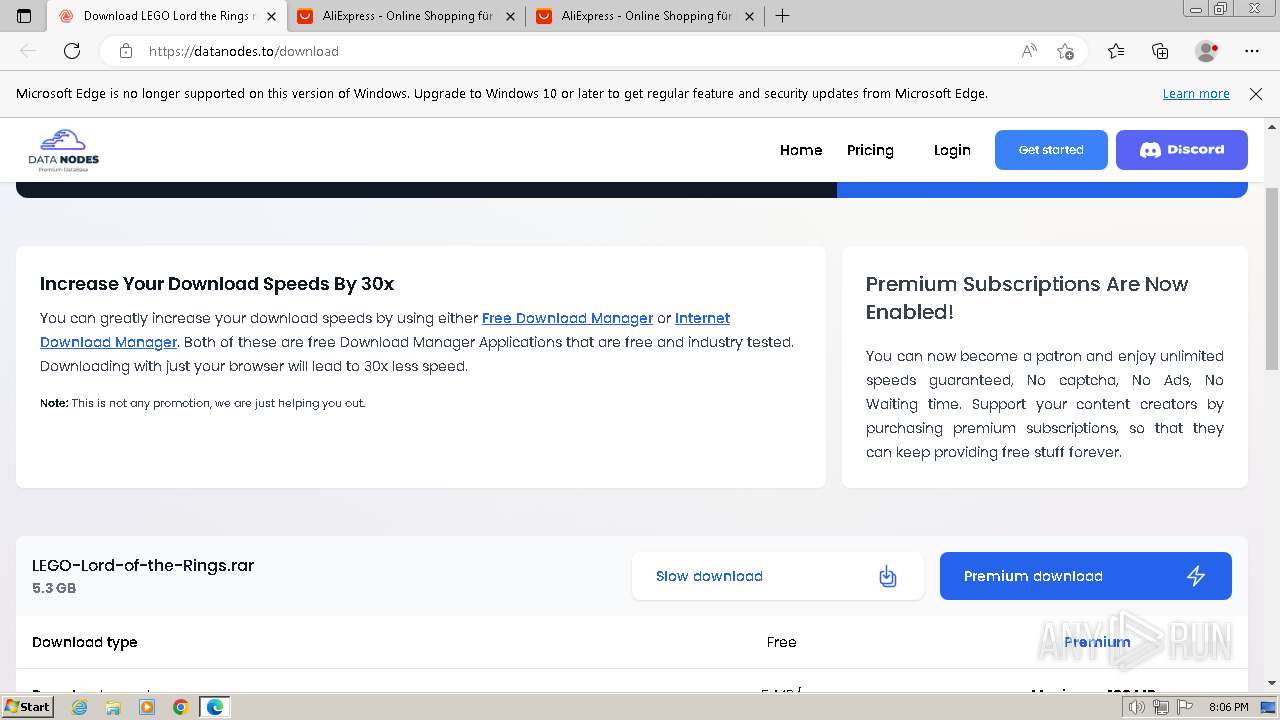Click the Download type row label
1280x720 pixels.
click(85, 642)
